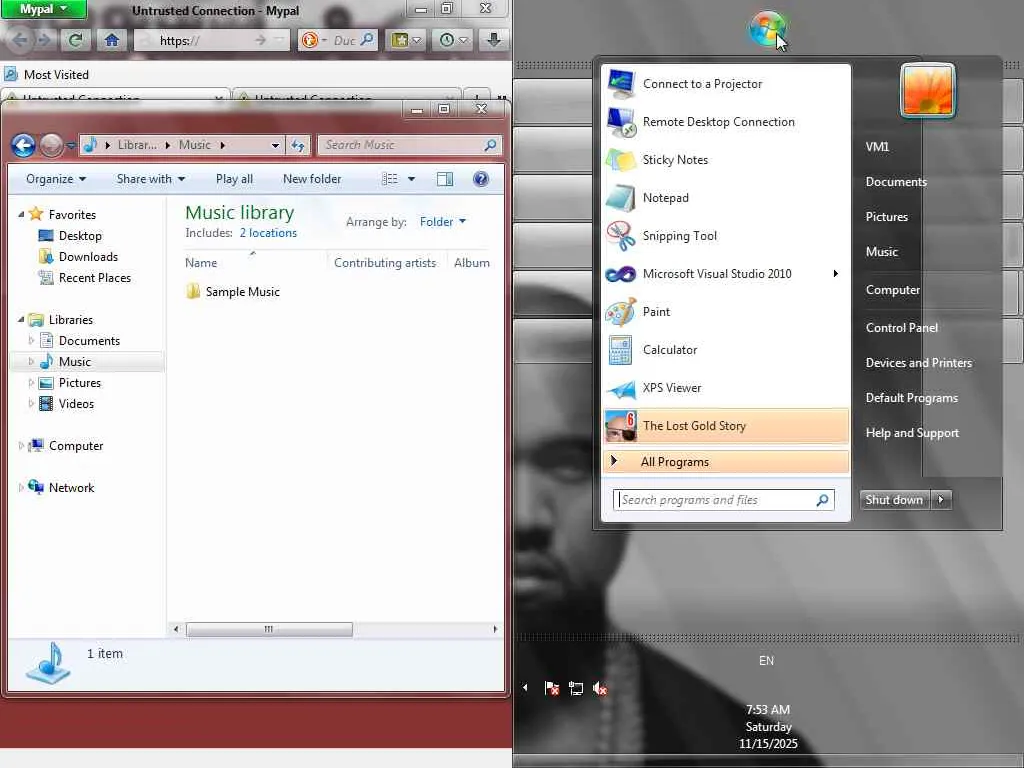1024x768 pixels.
Task: Open Sticky Notes from Start menu
Action: coord(727,159)
